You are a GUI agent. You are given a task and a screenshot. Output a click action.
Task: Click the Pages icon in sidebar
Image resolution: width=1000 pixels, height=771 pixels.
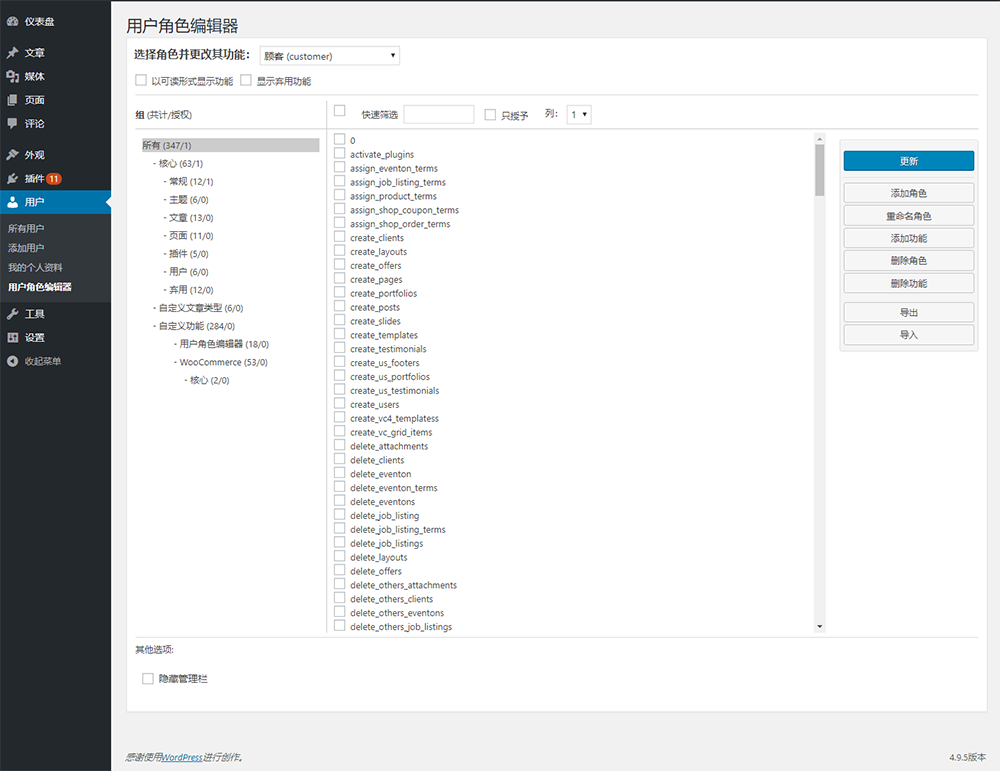click(12, 100)
